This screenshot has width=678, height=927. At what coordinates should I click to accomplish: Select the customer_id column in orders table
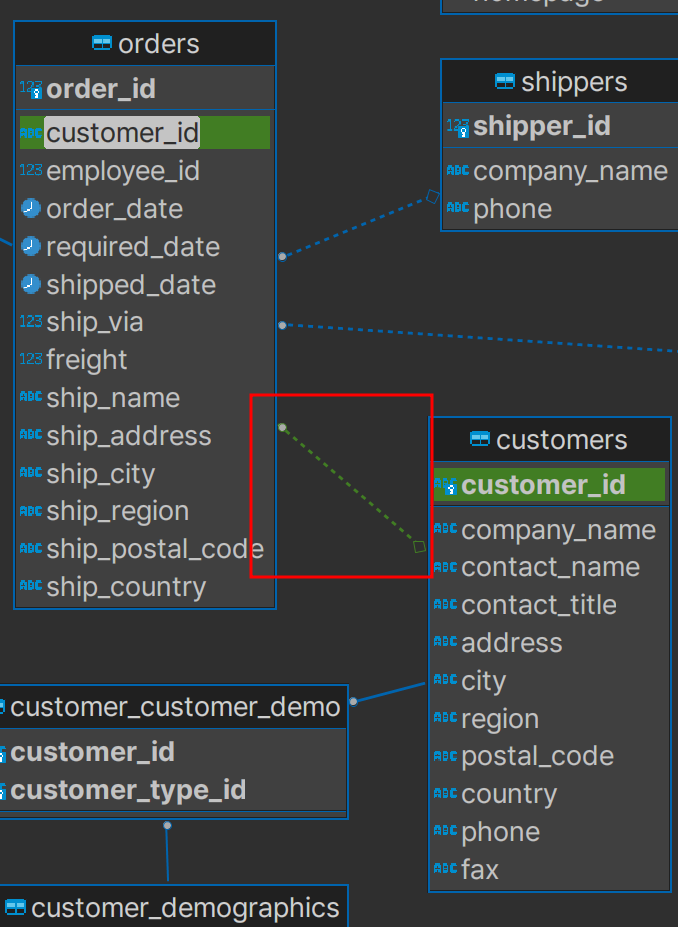point(145,132)
